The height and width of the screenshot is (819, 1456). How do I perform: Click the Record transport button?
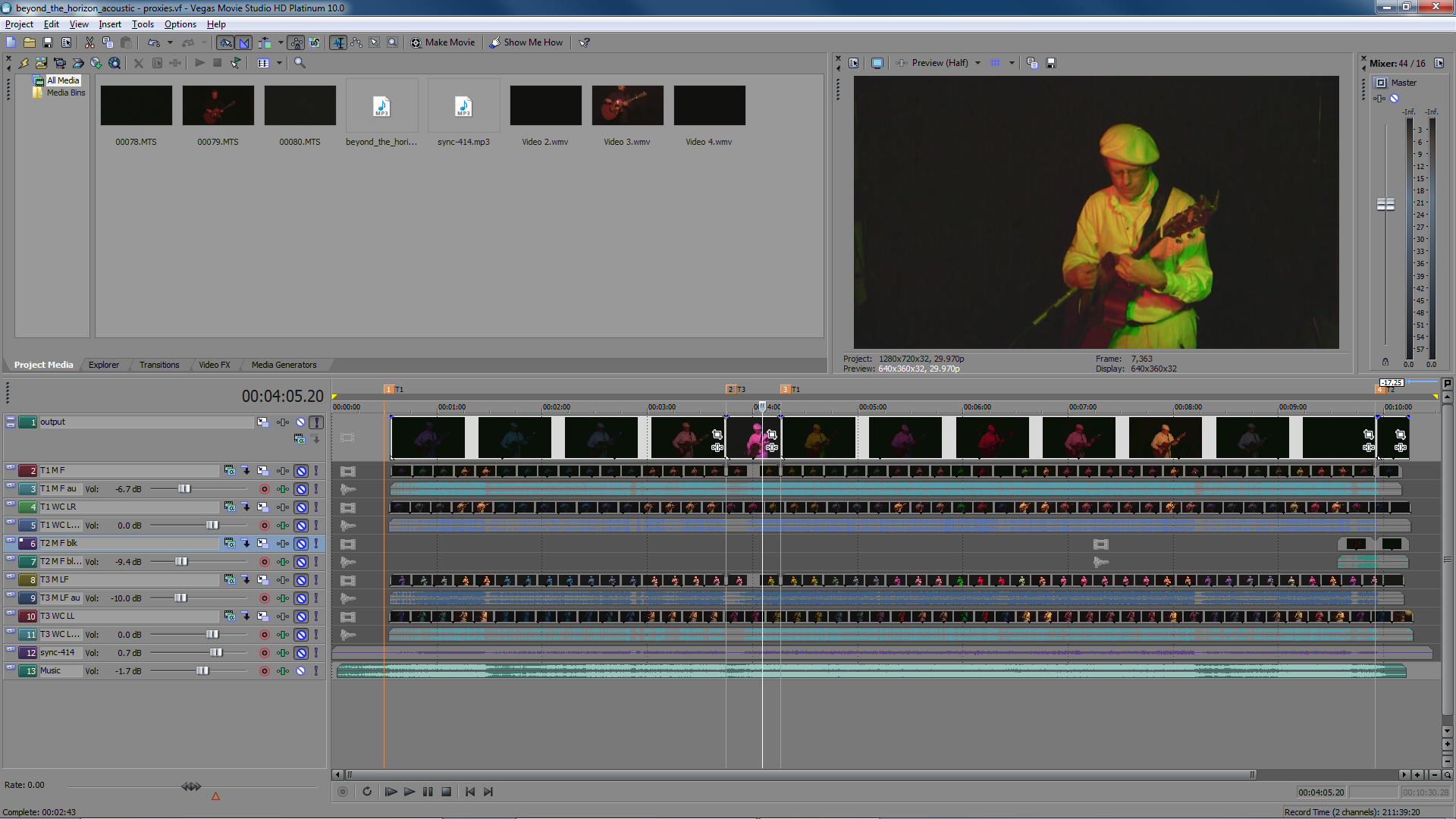pyautogui.click(x=343, y=792)
